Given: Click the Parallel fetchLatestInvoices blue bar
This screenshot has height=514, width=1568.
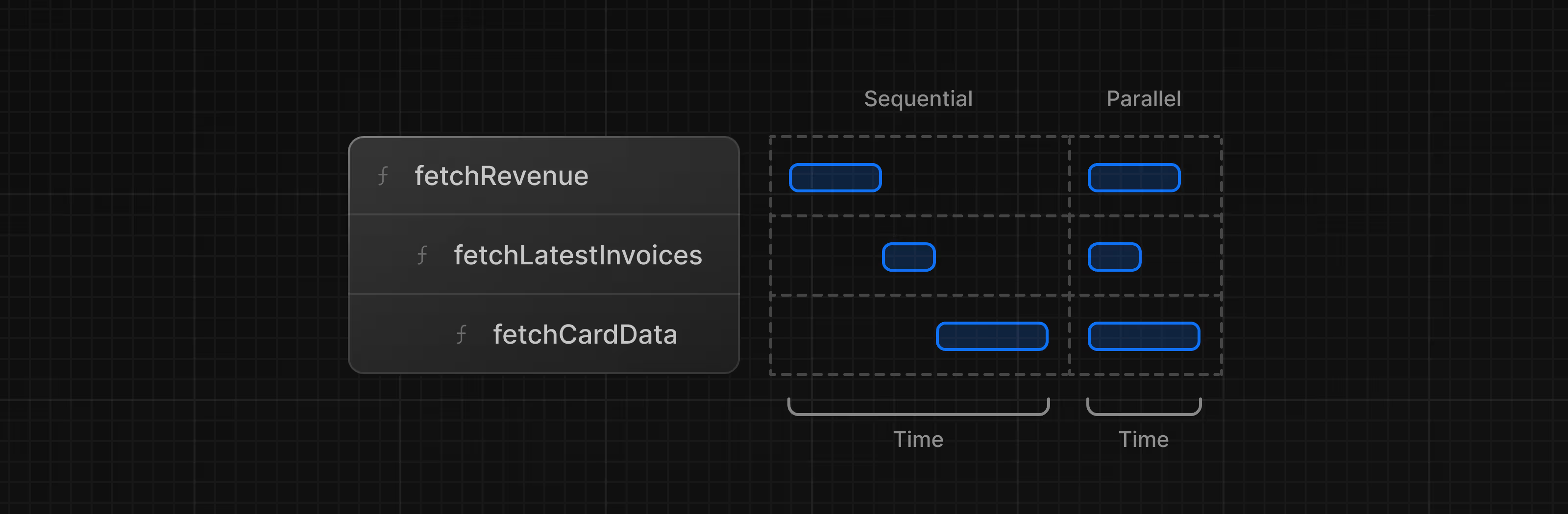Looking at the screenshot, I should coord(1114,257).
